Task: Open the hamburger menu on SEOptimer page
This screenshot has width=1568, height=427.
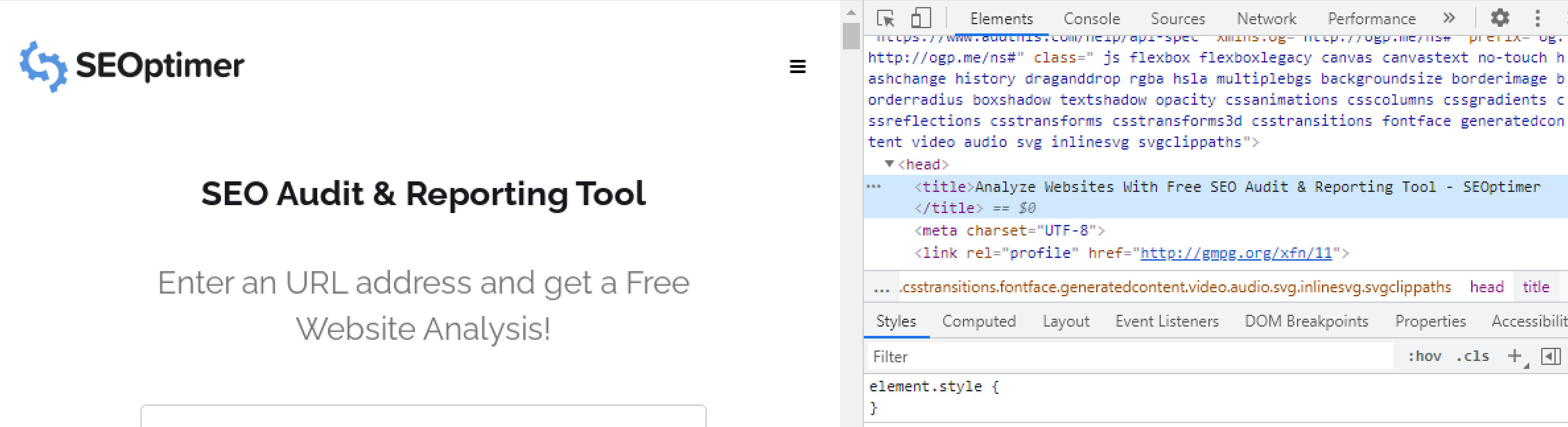Action: click(797, 66)
